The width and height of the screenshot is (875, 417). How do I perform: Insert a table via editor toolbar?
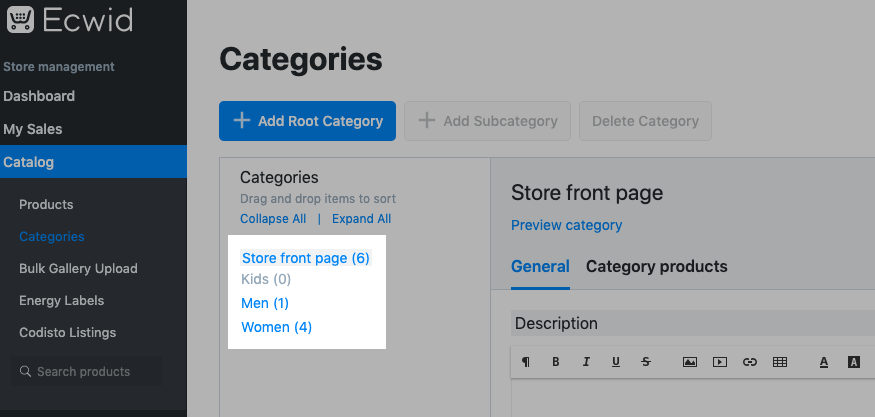780,362
